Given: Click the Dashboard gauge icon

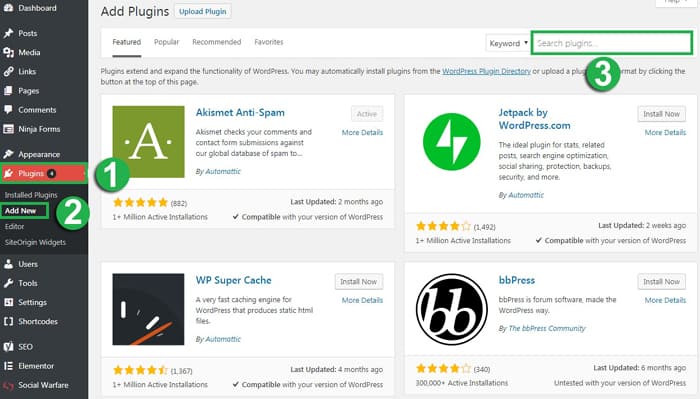Looking at the screenshot, I should pos(8,8).
